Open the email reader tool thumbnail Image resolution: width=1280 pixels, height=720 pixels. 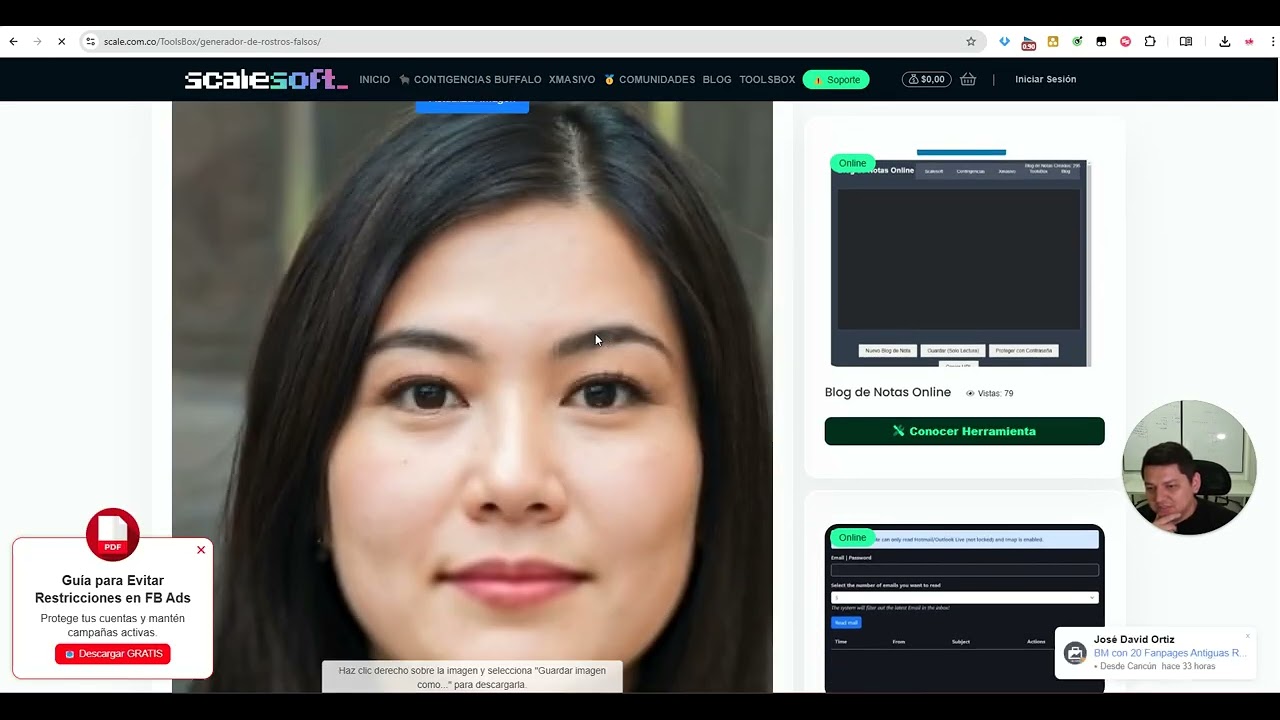964,608
